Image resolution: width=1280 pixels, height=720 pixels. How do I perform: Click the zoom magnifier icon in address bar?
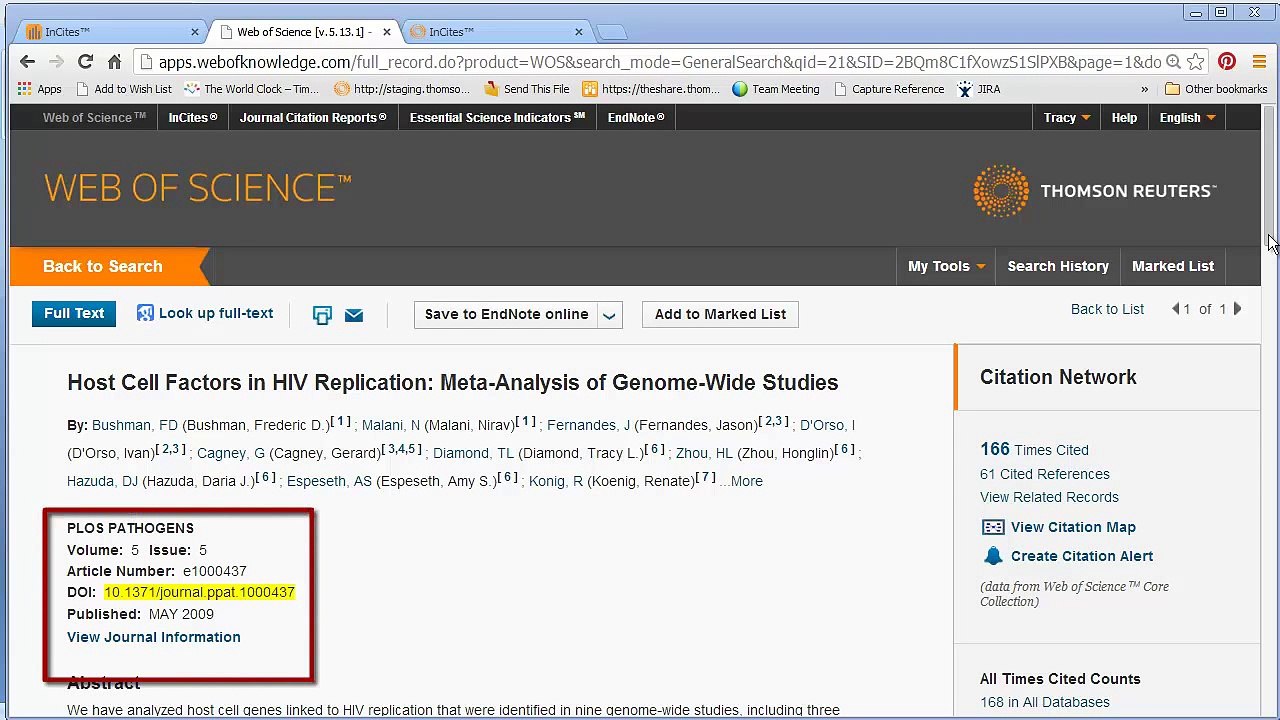pos(1173,62)
